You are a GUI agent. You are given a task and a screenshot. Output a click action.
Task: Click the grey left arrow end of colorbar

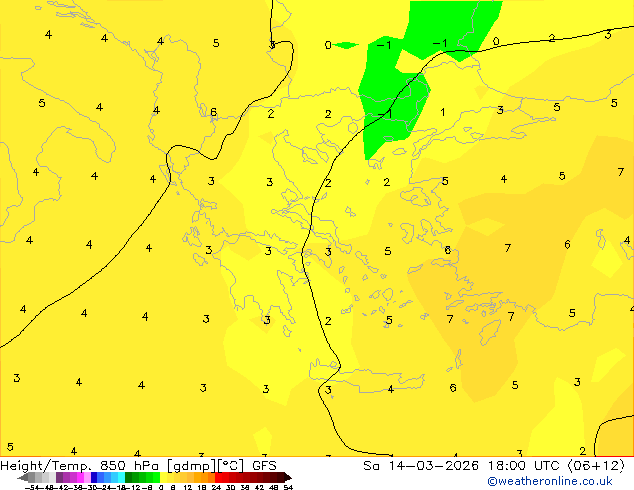[23, 477]
